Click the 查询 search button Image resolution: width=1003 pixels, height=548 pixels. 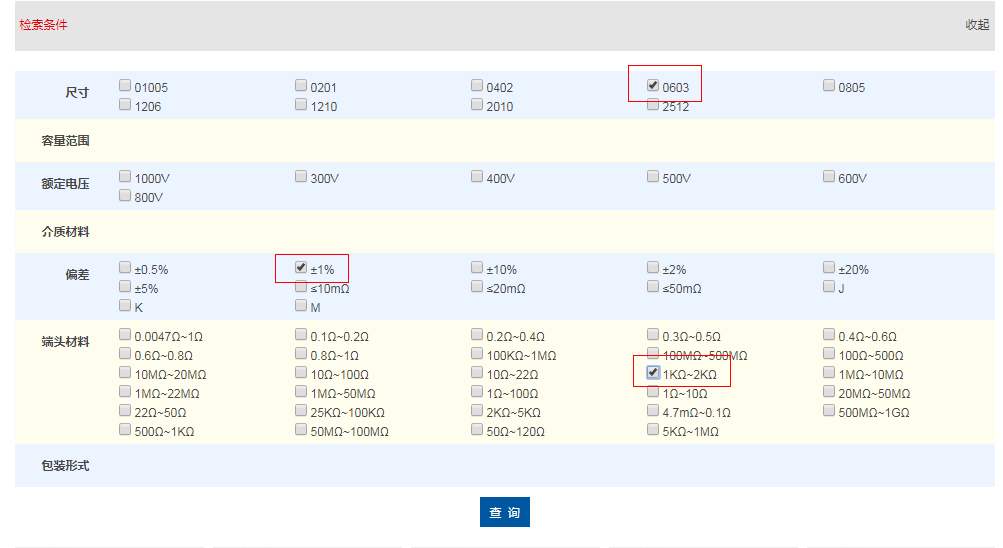pos(504,512)
